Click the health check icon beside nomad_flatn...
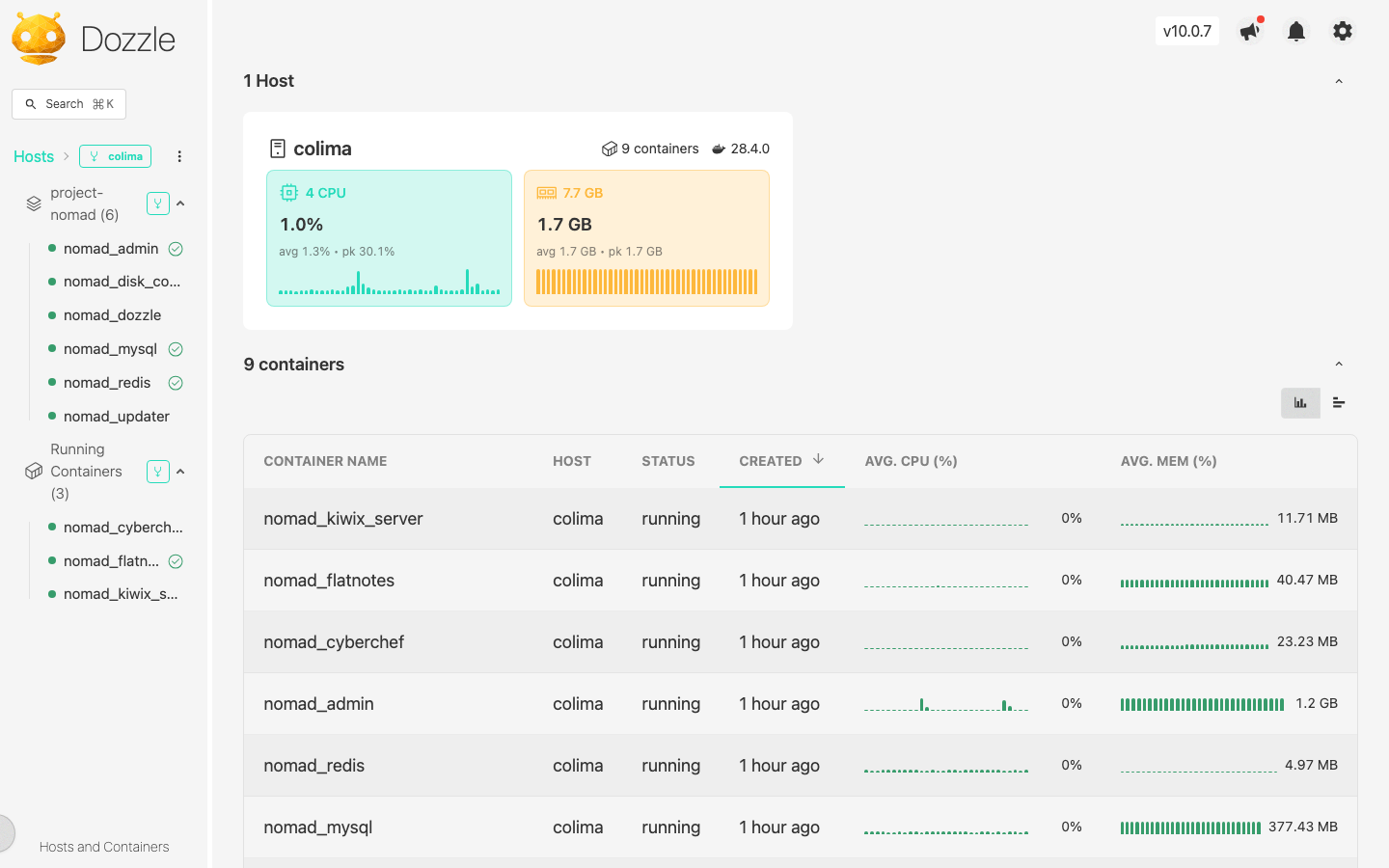The image size is (1389, 868). tap(176, 561)
